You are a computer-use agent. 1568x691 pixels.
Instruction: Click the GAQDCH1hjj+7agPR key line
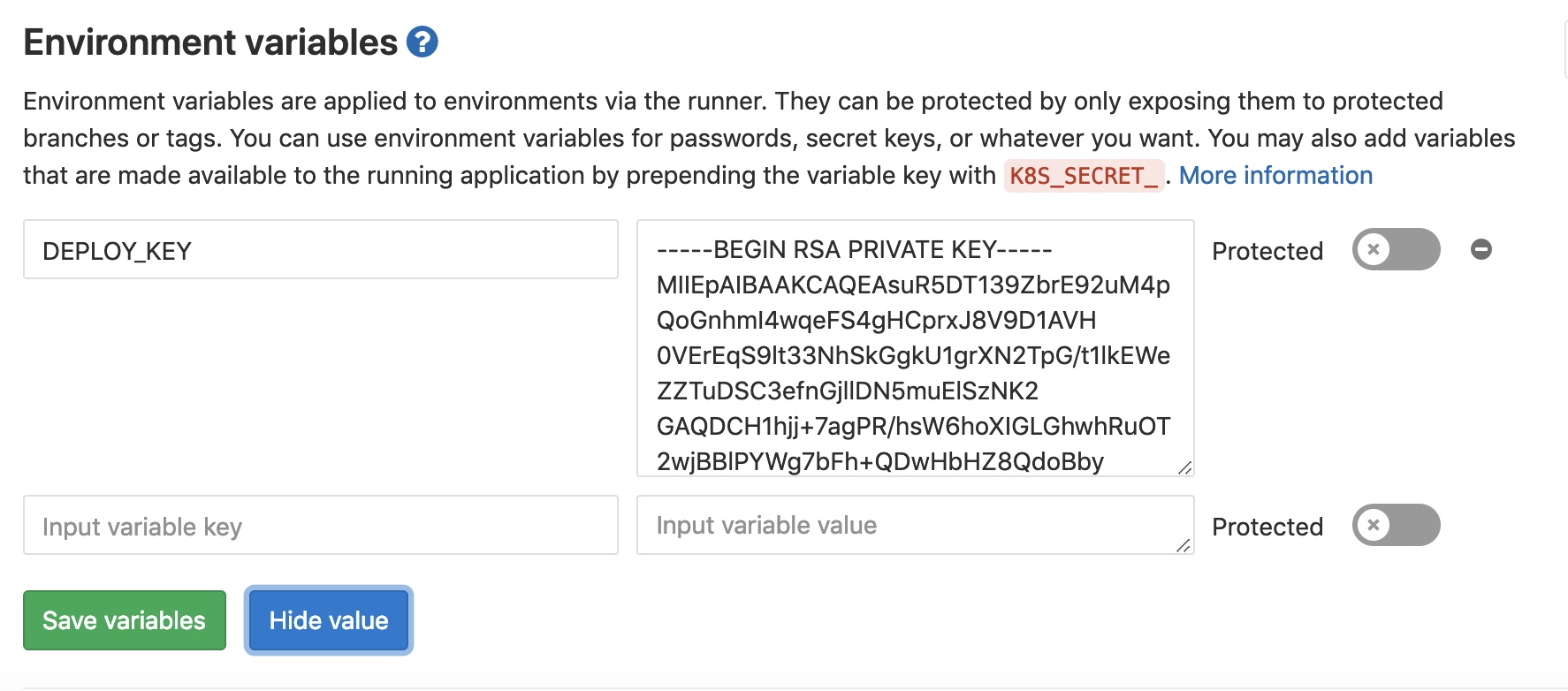coord(913,426)
